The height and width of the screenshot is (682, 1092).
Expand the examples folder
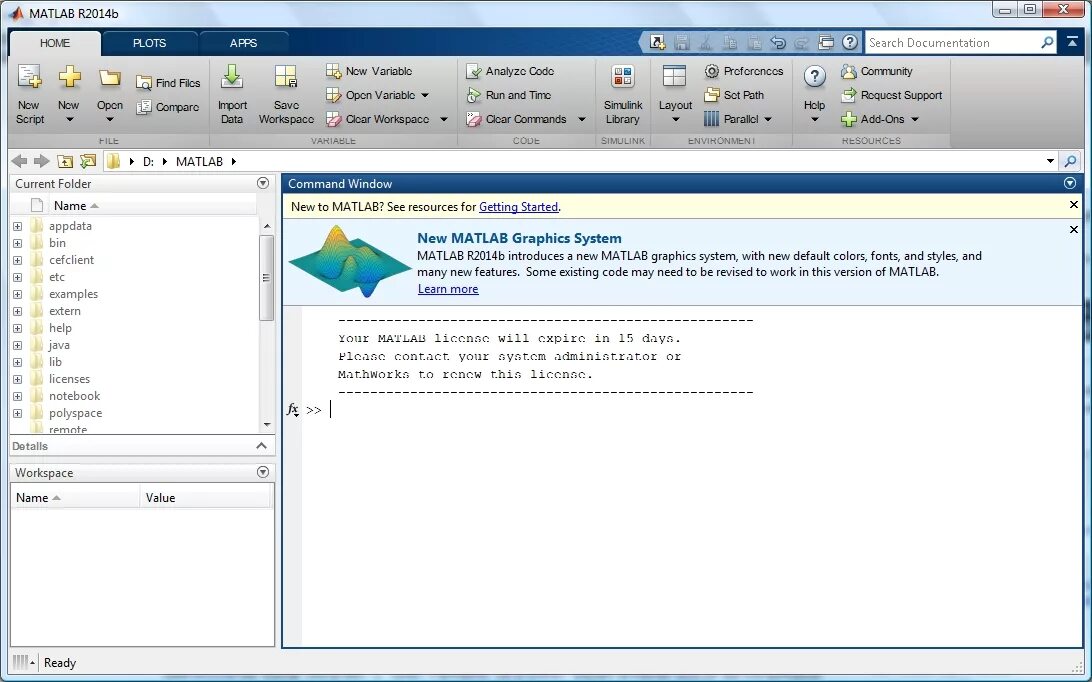click(17, 294)
